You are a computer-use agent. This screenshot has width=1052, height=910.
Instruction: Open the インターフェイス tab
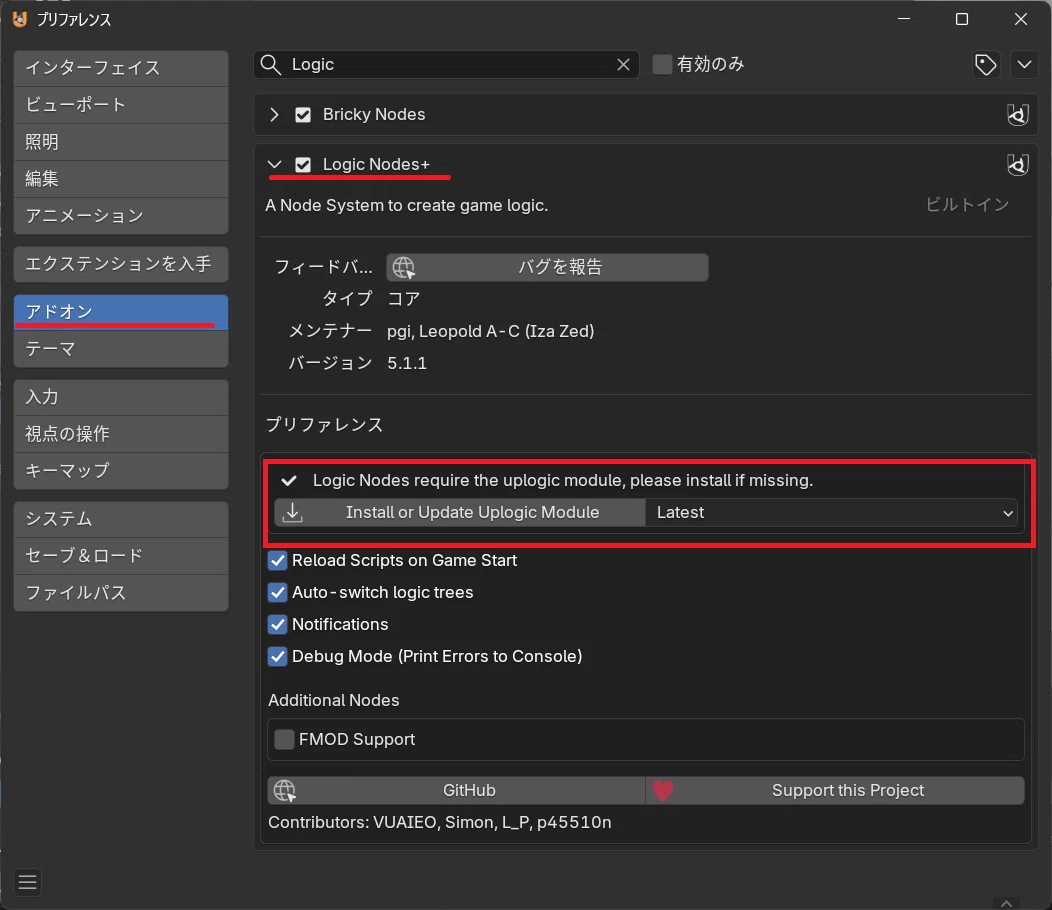(121, 68)
